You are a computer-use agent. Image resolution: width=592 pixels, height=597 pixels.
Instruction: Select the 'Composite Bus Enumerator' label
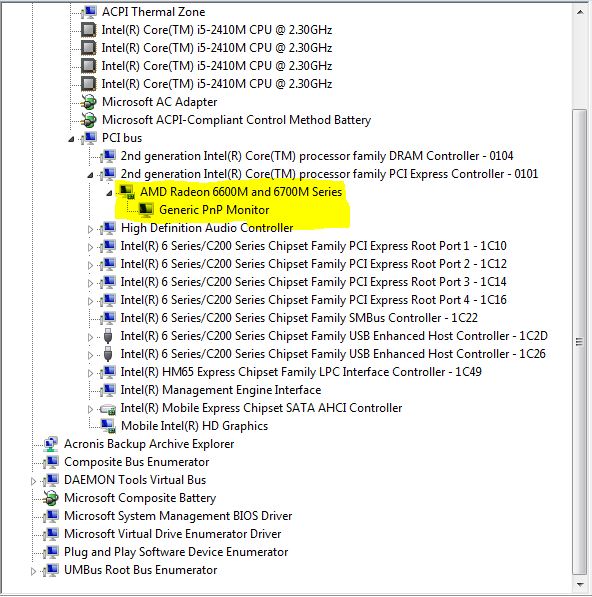pyautogui.click(x=136, y=462)
